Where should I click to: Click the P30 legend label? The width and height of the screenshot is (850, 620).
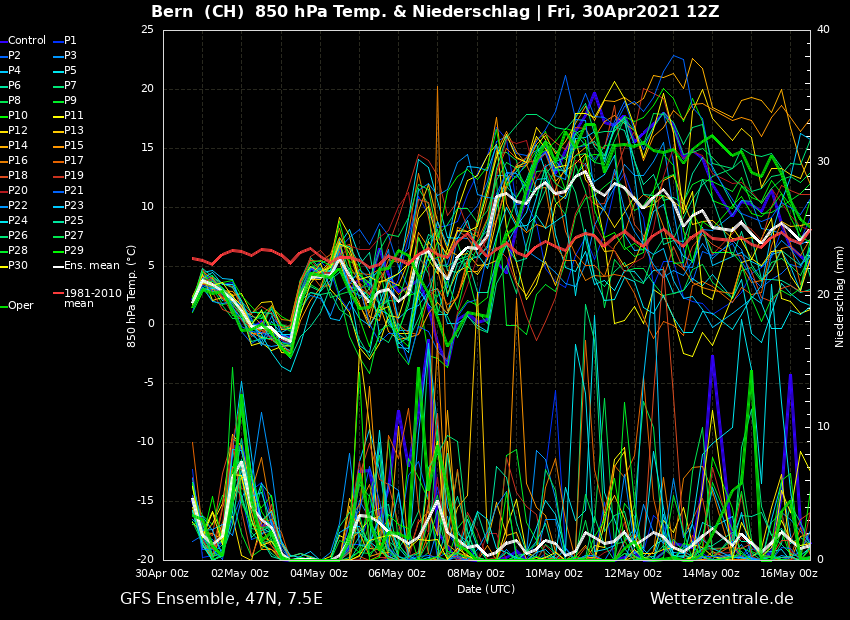click(18, 266)
